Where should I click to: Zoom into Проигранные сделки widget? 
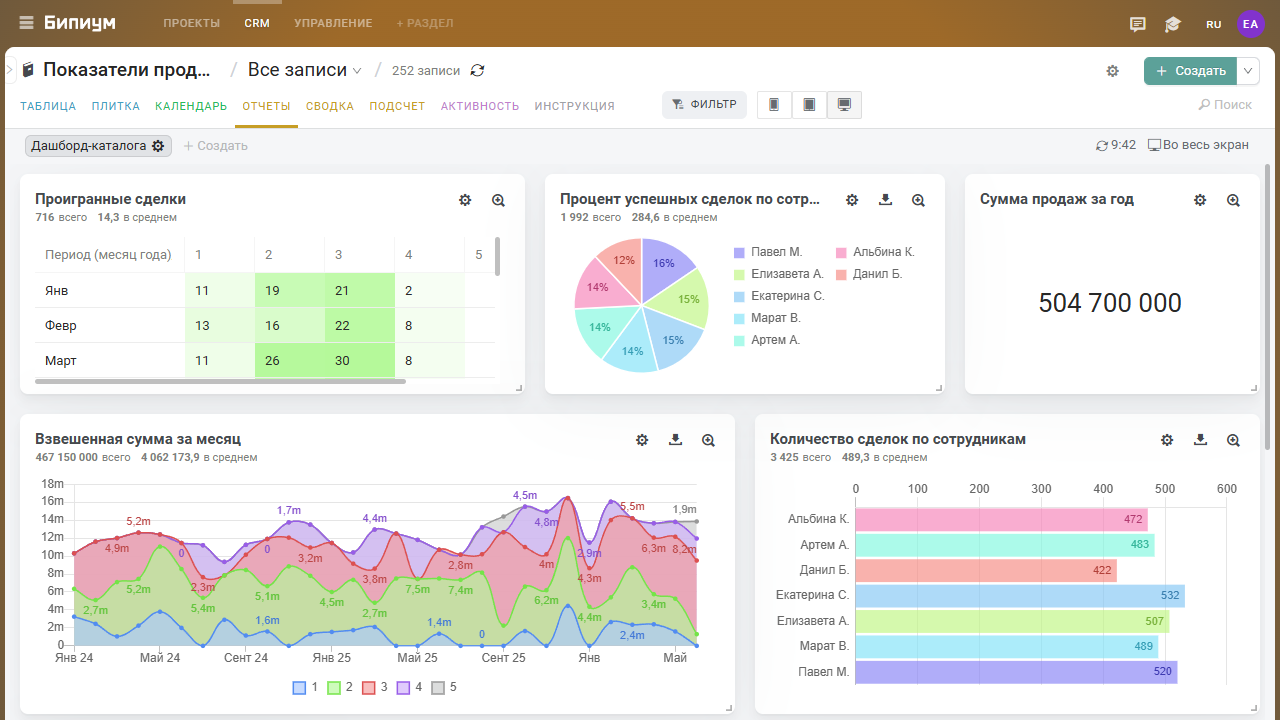pos(498,200)
